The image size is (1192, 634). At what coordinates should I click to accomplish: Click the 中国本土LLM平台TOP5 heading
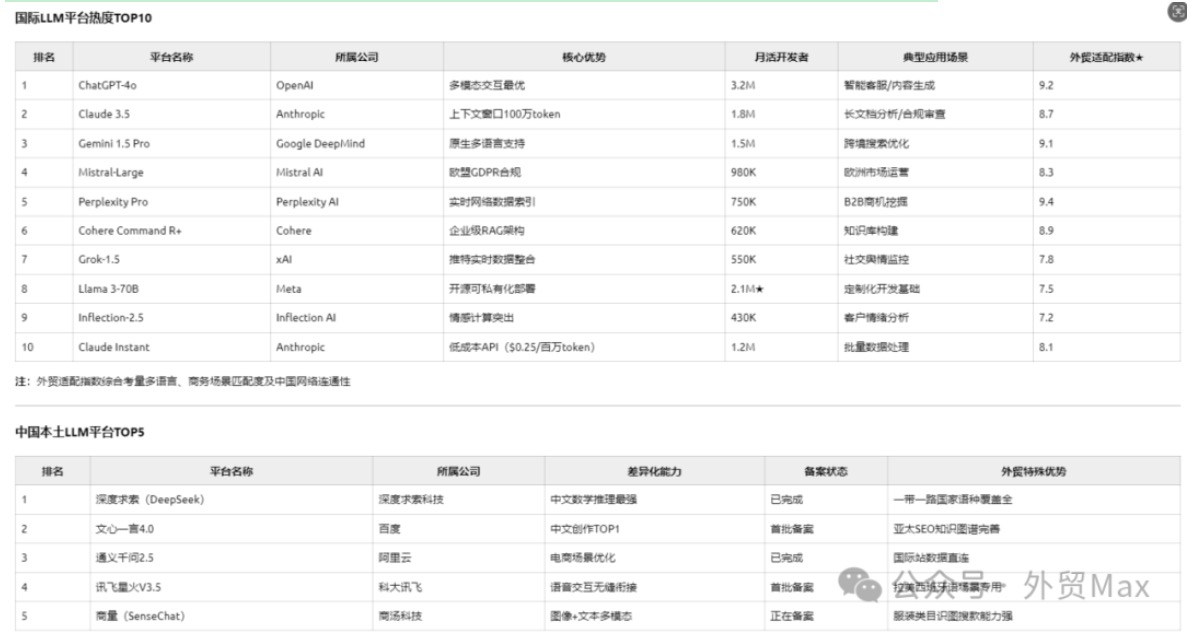point(80,432)
